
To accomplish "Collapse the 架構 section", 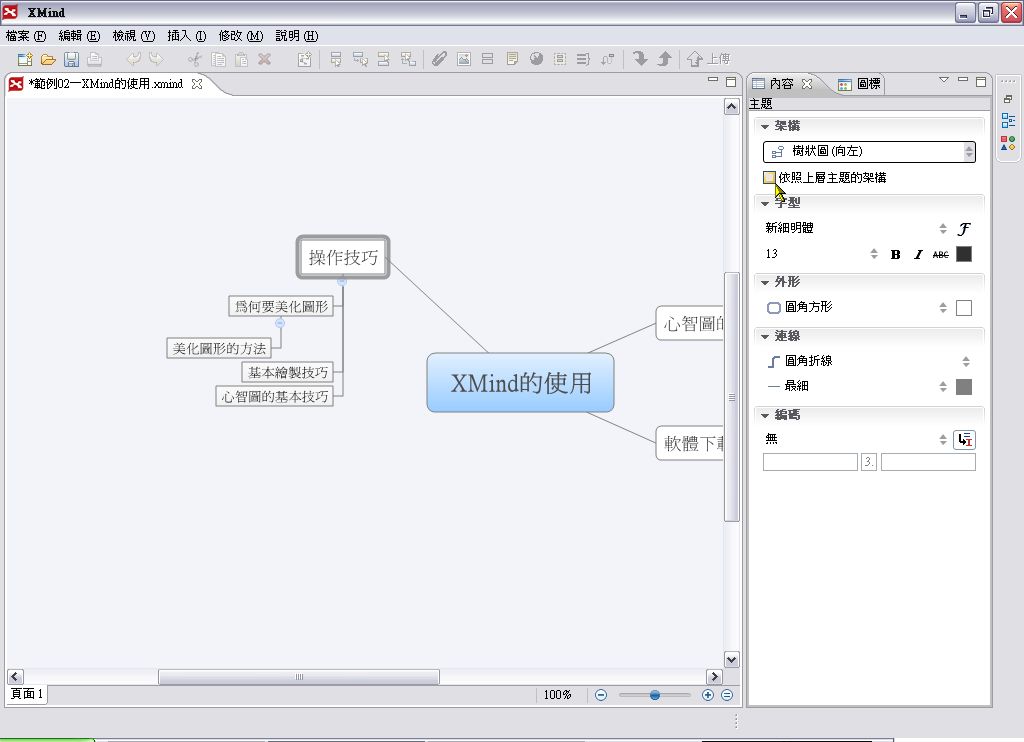I will pos(765,127).
